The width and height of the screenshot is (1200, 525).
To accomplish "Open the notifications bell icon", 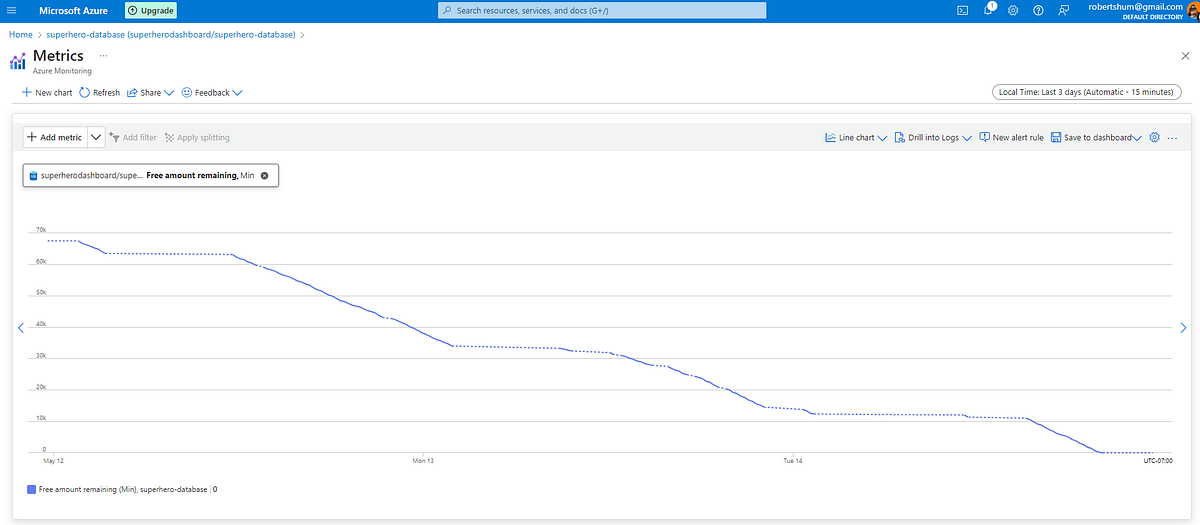I will 988,10.
